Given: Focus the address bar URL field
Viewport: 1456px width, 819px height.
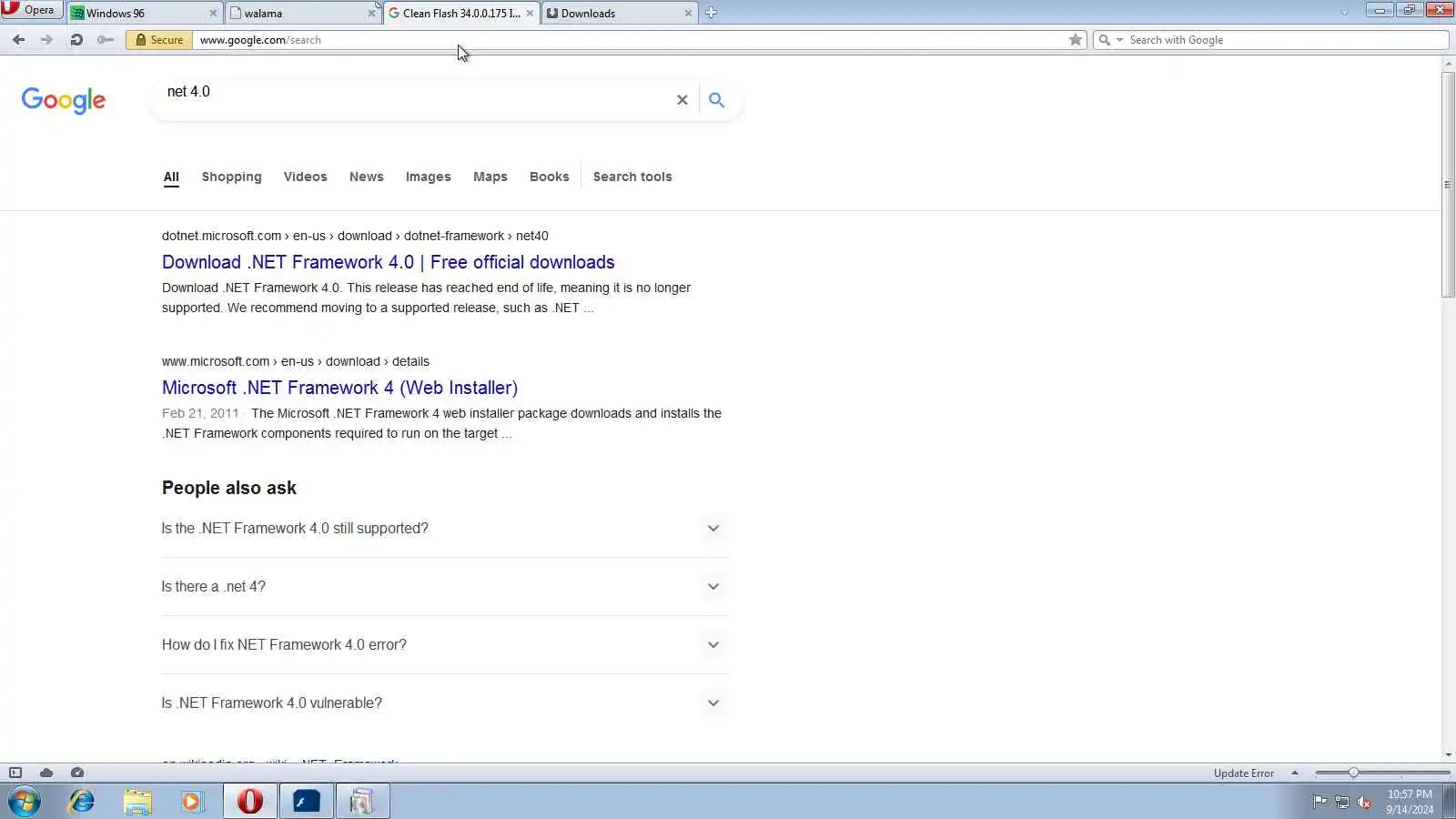Looking at the screenshot, I should tap(628, 40).
